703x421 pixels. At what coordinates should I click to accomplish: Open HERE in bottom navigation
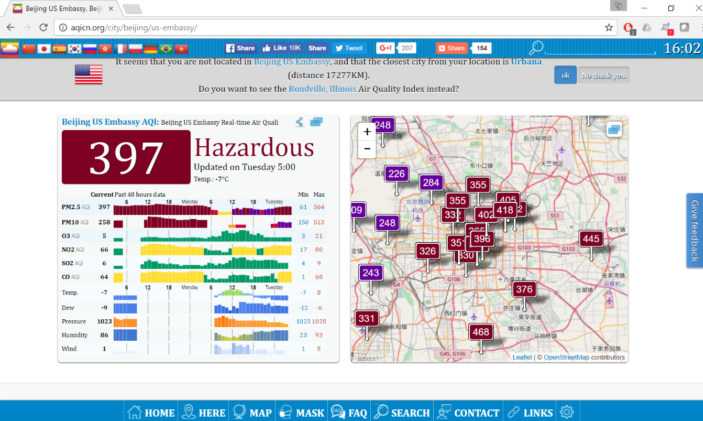pyautogui.click(x=204, y=412)
